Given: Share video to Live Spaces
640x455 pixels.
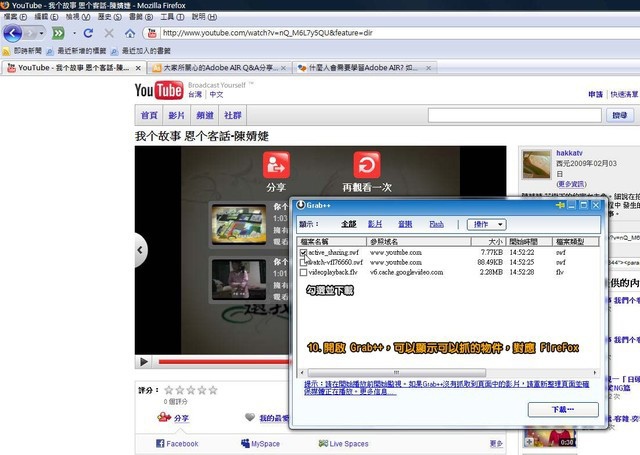Looking at the screenshot, I should pos(343,444).
